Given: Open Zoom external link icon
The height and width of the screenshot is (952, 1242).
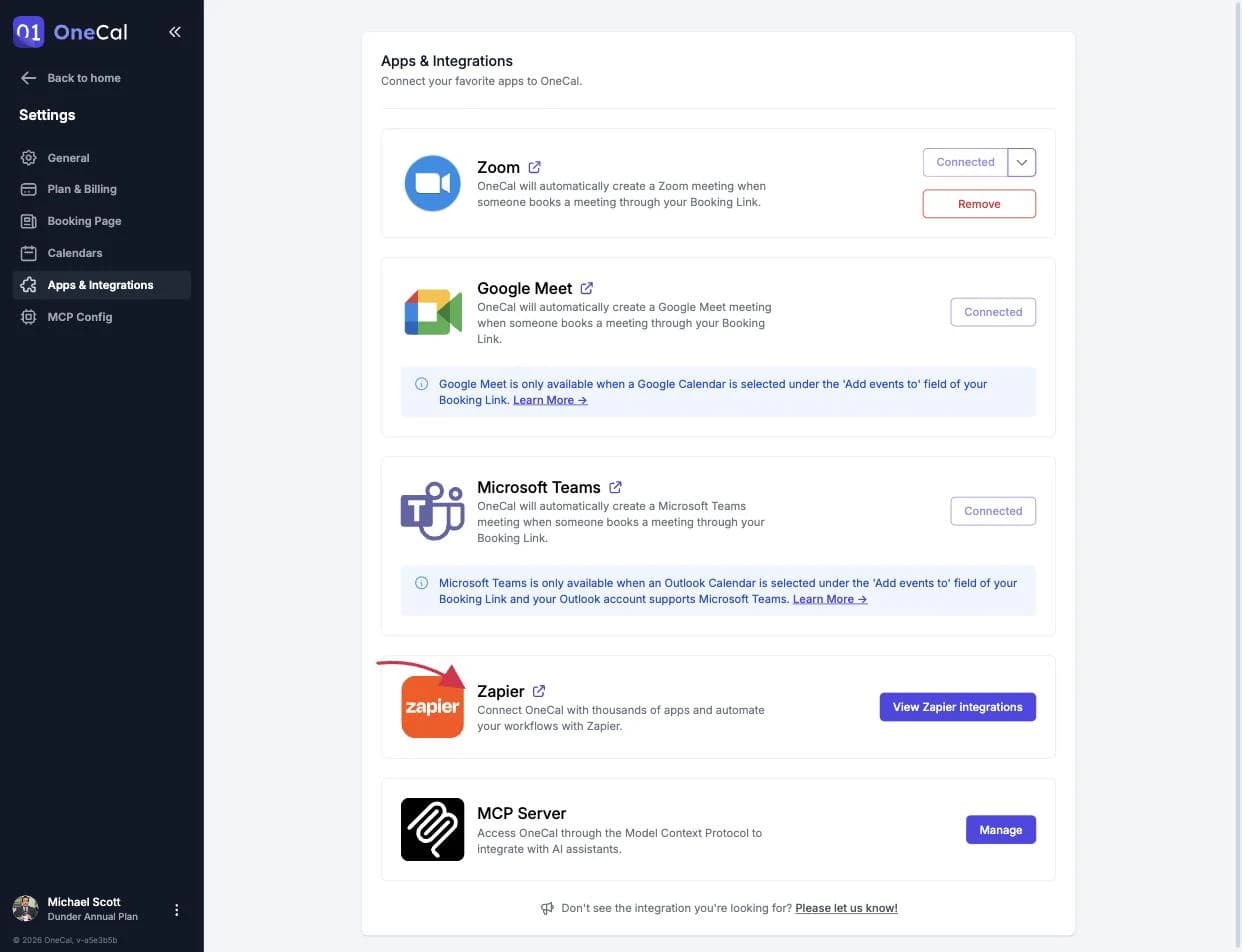Looking at the screenshot, I should coord(534,167).
